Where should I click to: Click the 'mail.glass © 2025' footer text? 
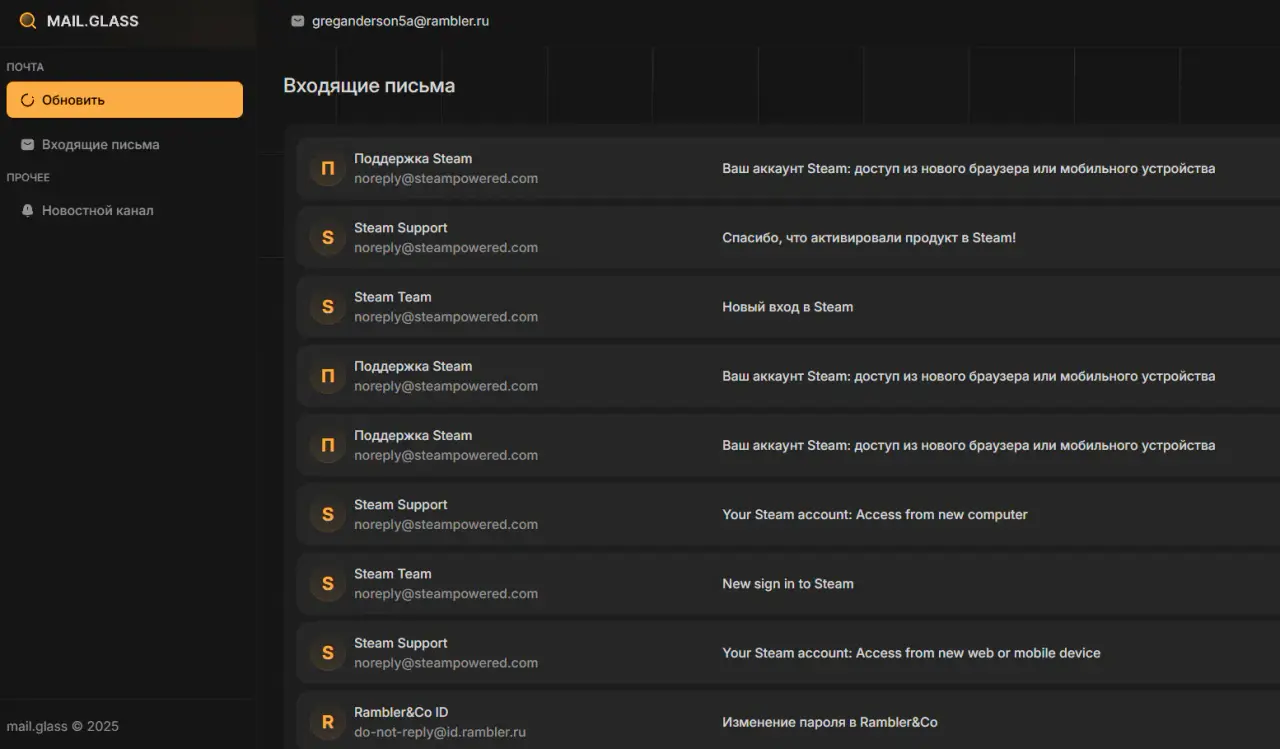(62, 726)
